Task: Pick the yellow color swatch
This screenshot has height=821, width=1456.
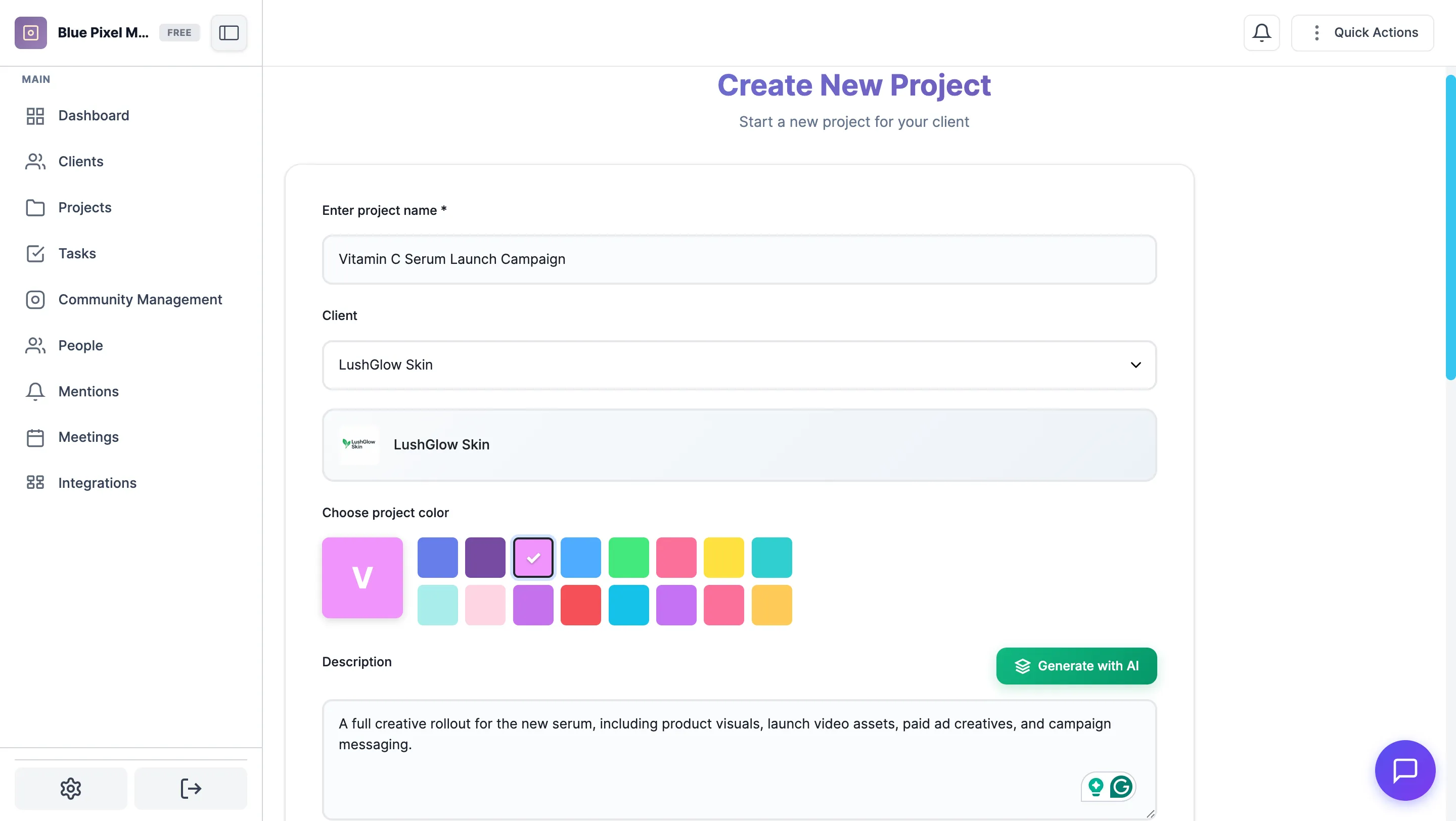Action: pos(723,558)
